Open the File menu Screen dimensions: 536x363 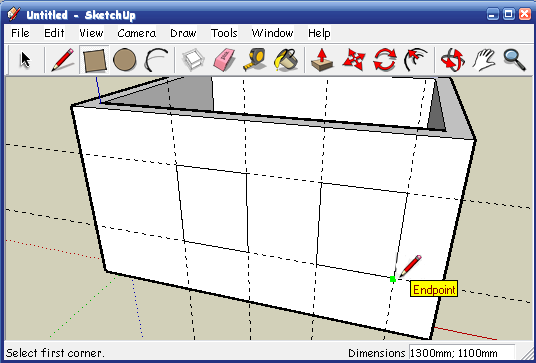[20, 33]
